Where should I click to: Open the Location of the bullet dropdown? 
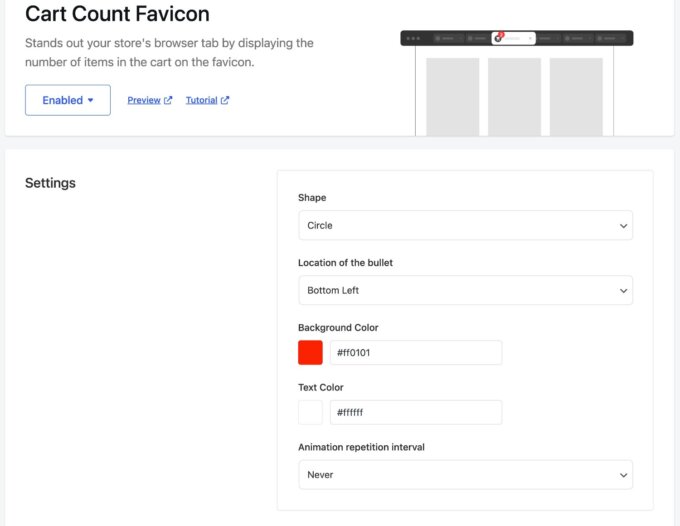tap(465, 290)
